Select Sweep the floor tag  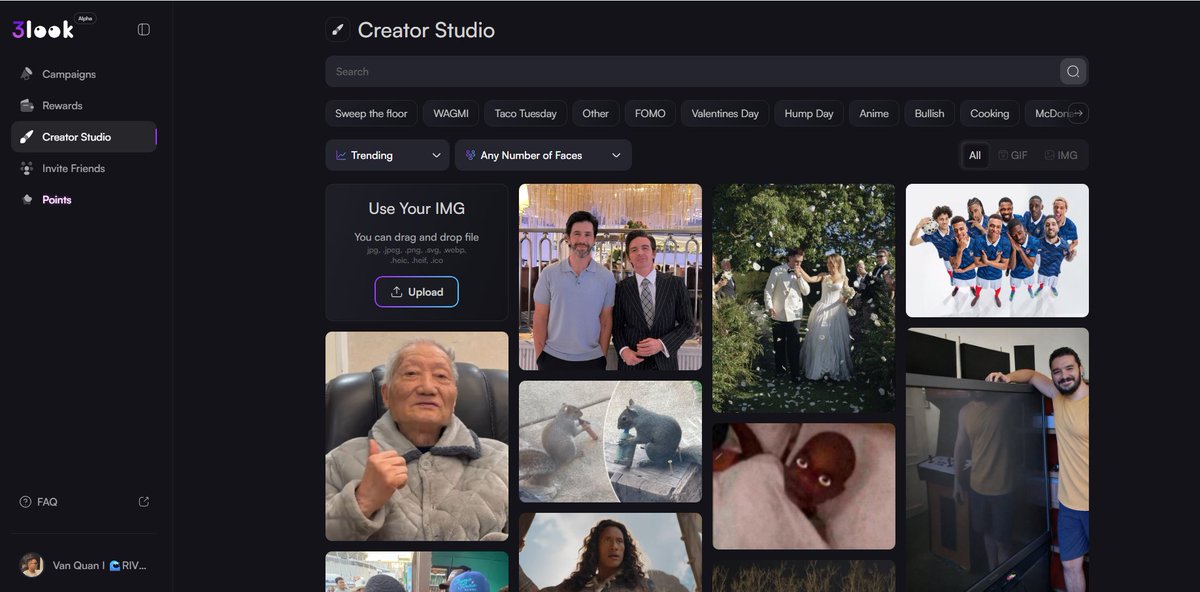point(371,113)
